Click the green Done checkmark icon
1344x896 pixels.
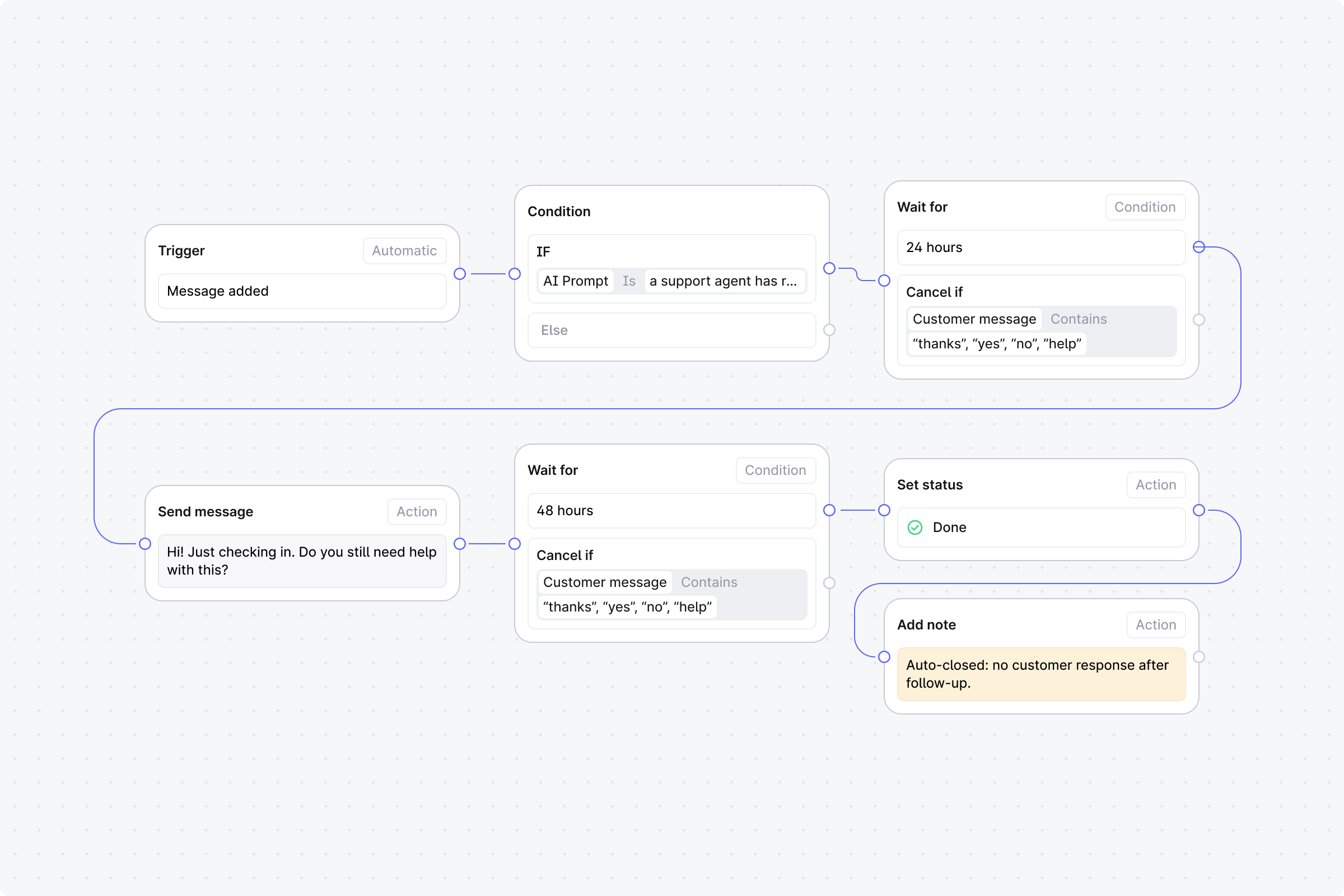915,528
